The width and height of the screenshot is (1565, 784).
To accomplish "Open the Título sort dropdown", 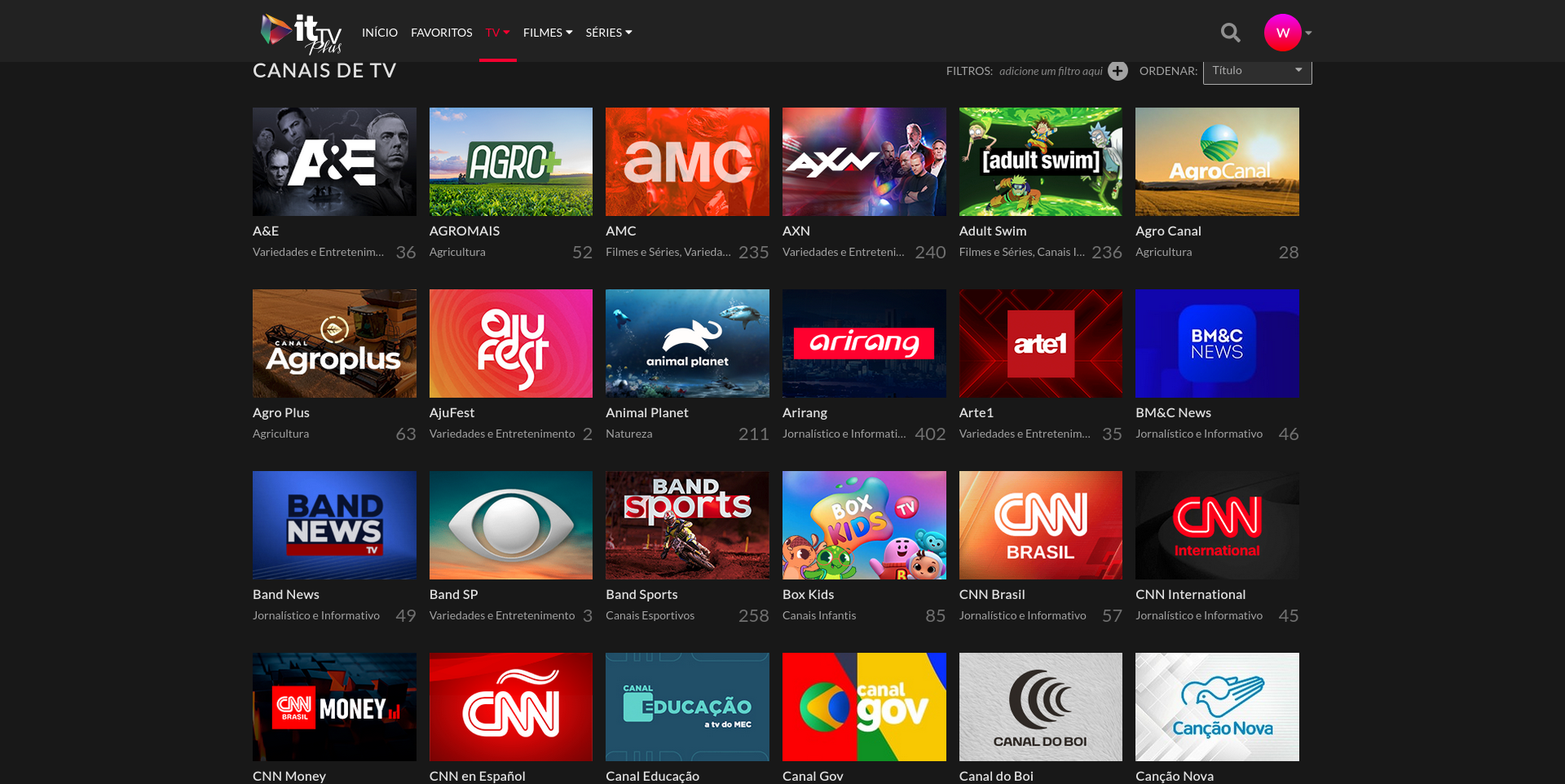I will pos(1257,71).
